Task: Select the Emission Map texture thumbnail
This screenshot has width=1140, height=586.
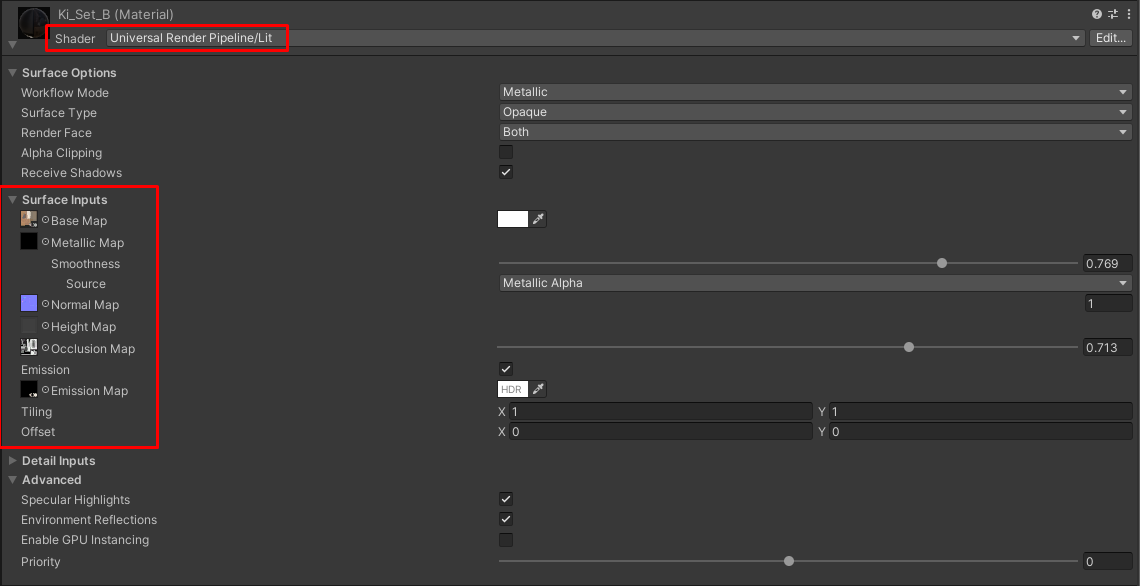Action: pyautogui.click(x=28, y=390)
